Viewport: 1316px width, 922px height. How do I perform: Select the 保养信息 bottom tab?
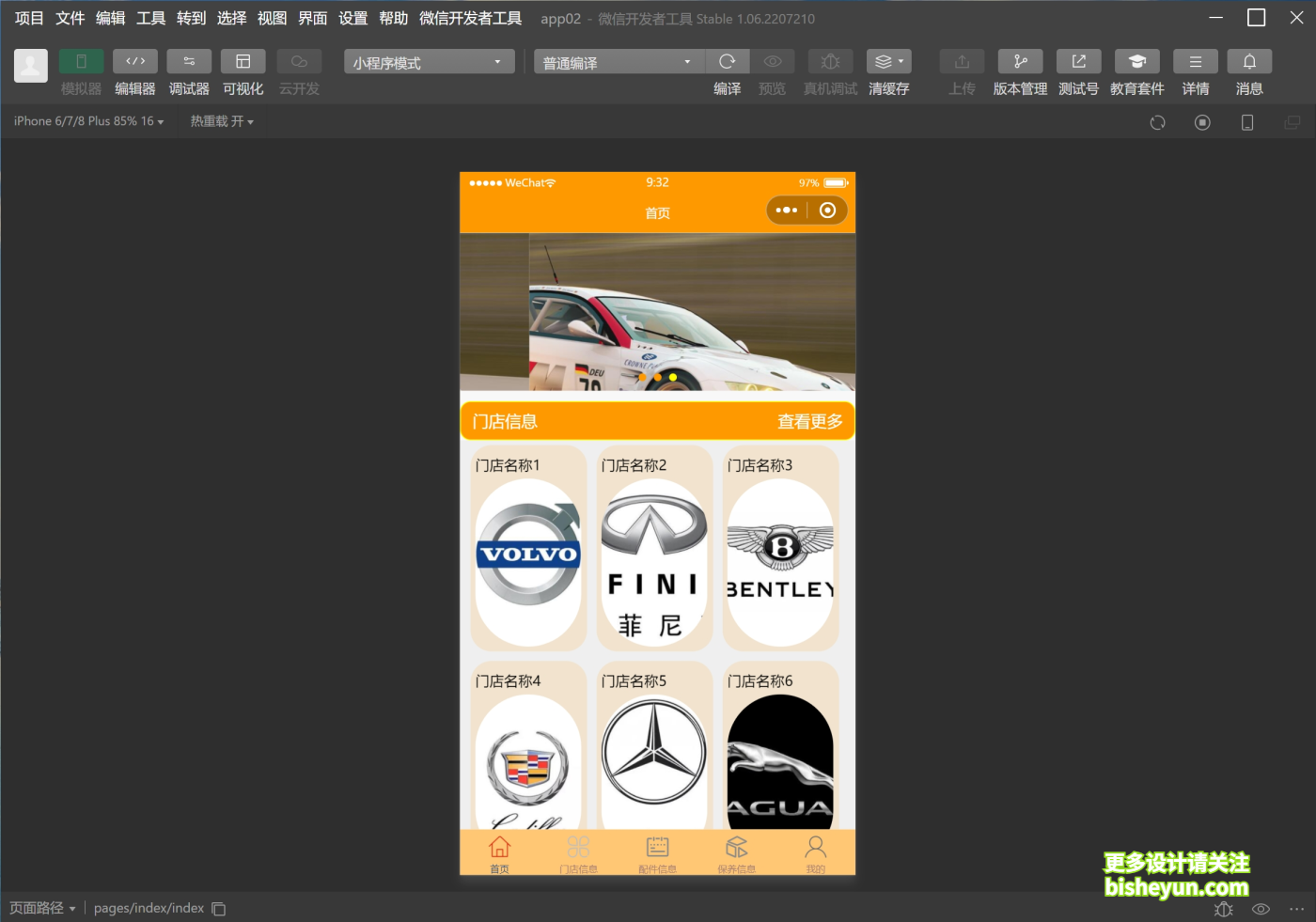(736, 853)
